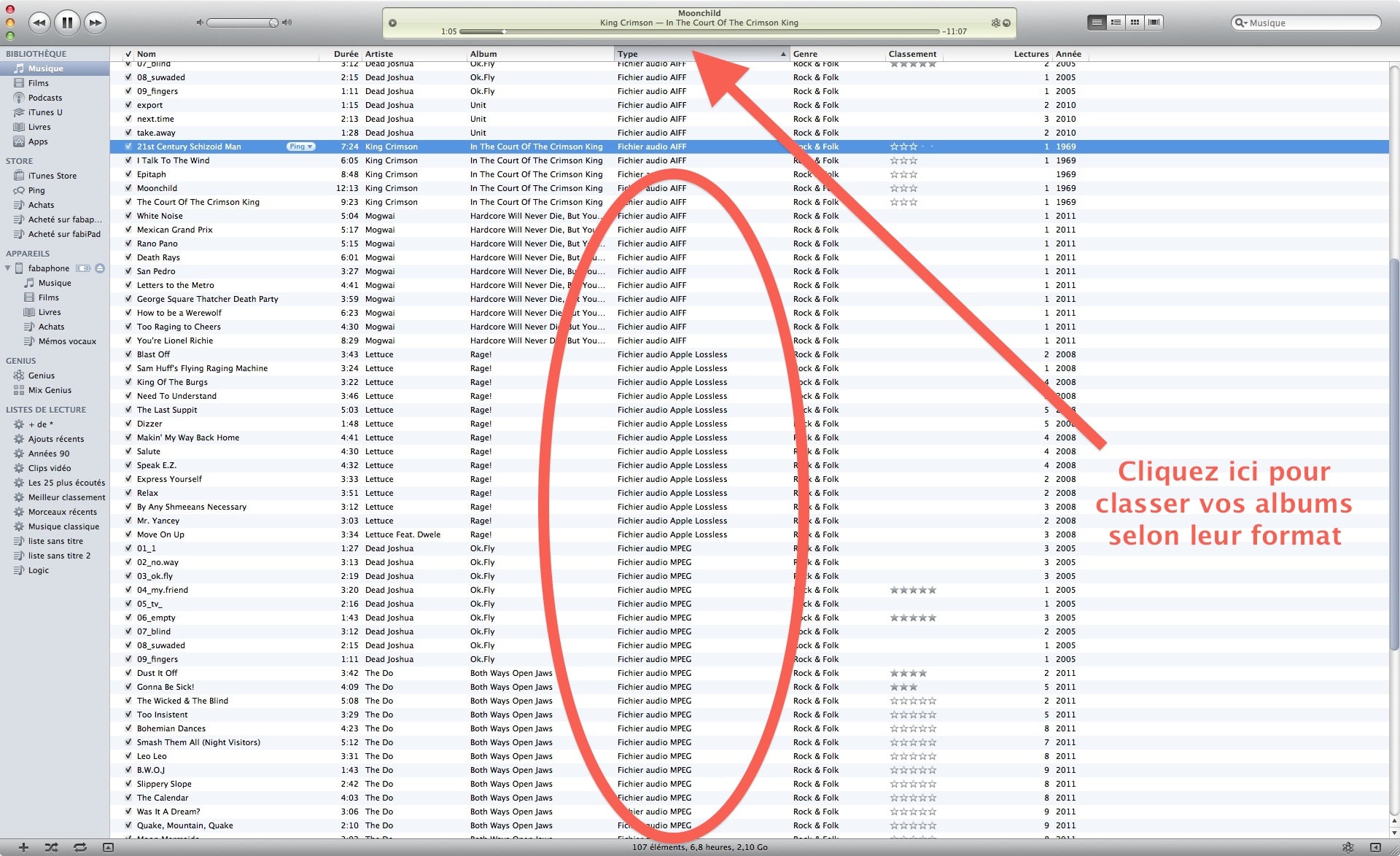The image size is (1400, 856).
Task: Select Films in the Bibliothèque sidebar
Action: tap(38, 83)
